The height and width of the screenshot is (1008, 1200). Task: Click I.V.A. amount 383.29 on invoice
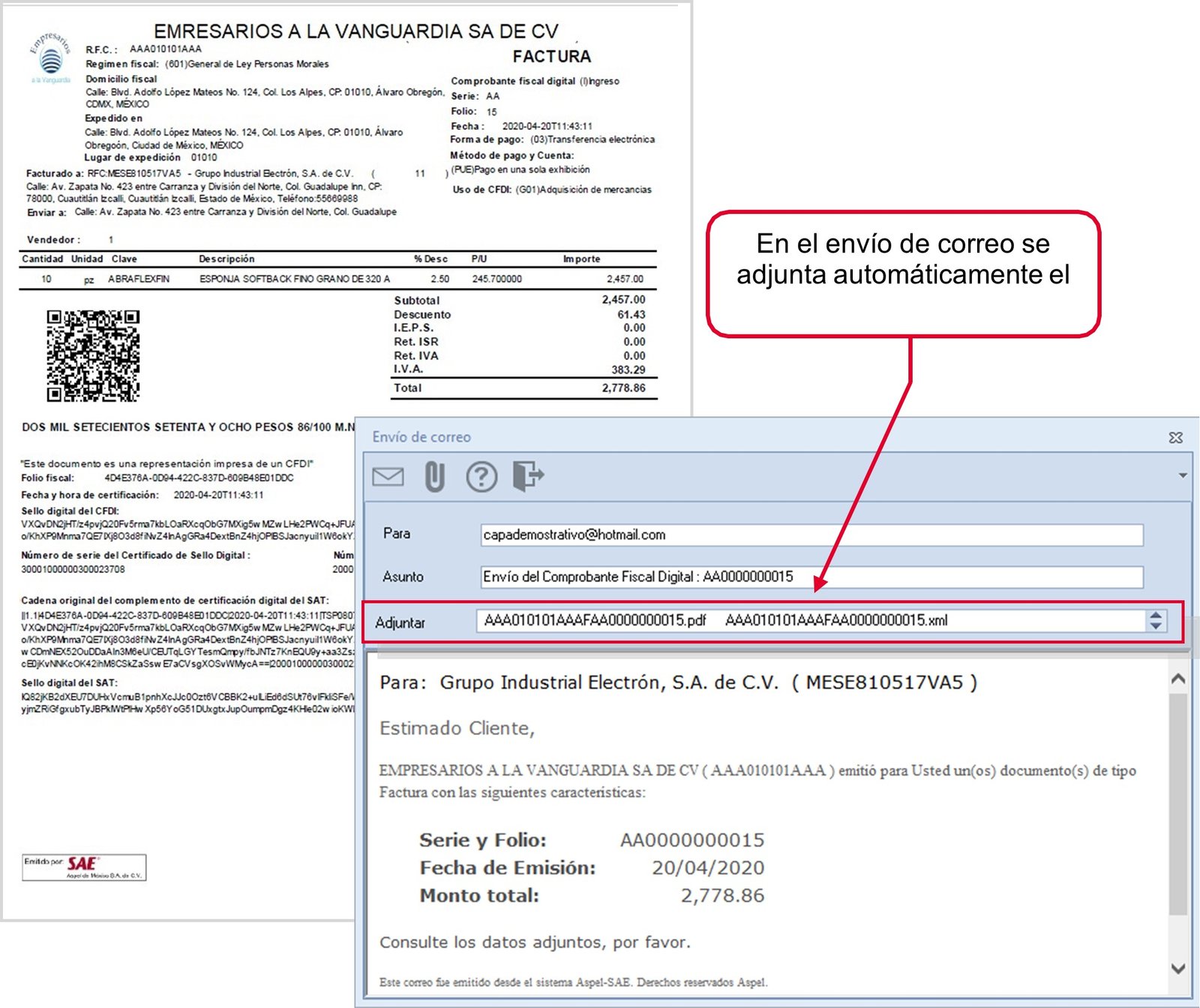point(628,370)
